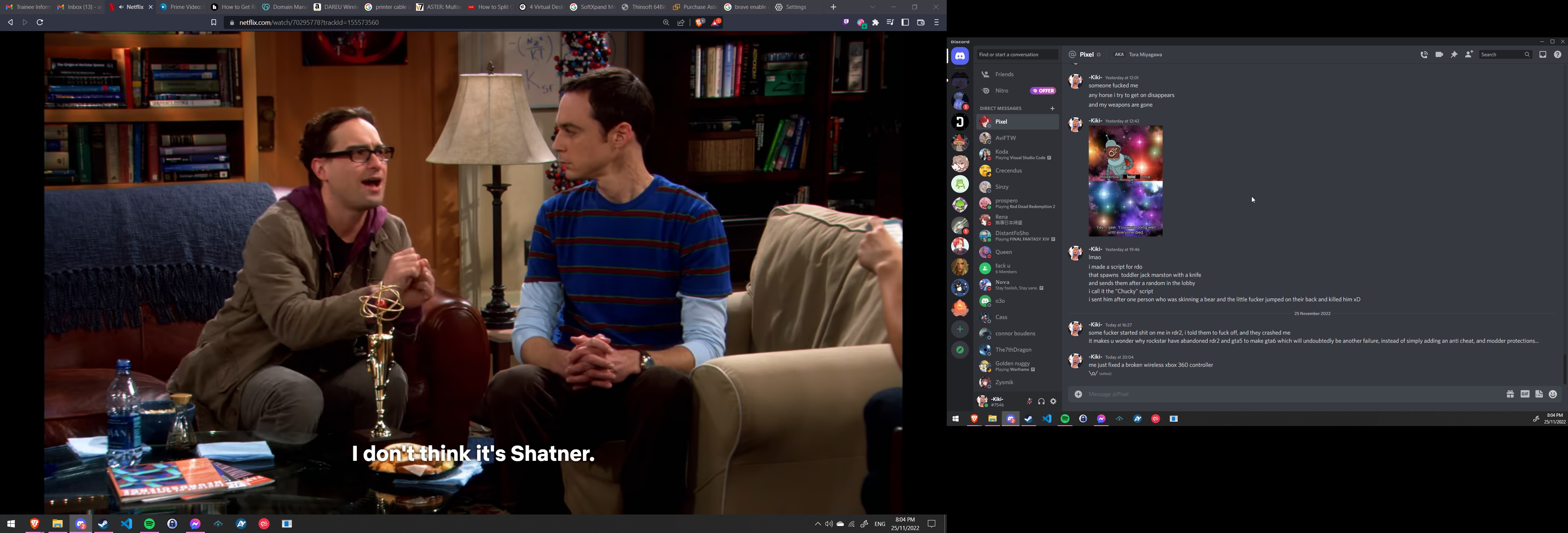Open the DM with AviFTW
Image resolution: width=1568 pixels, height=533 pixels.
tap(1018, 138)
